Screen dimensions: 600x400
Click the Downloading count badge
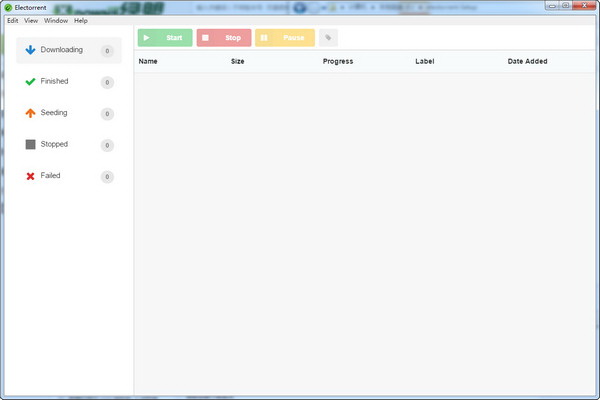pyautogui.click(x=107, y=51)
